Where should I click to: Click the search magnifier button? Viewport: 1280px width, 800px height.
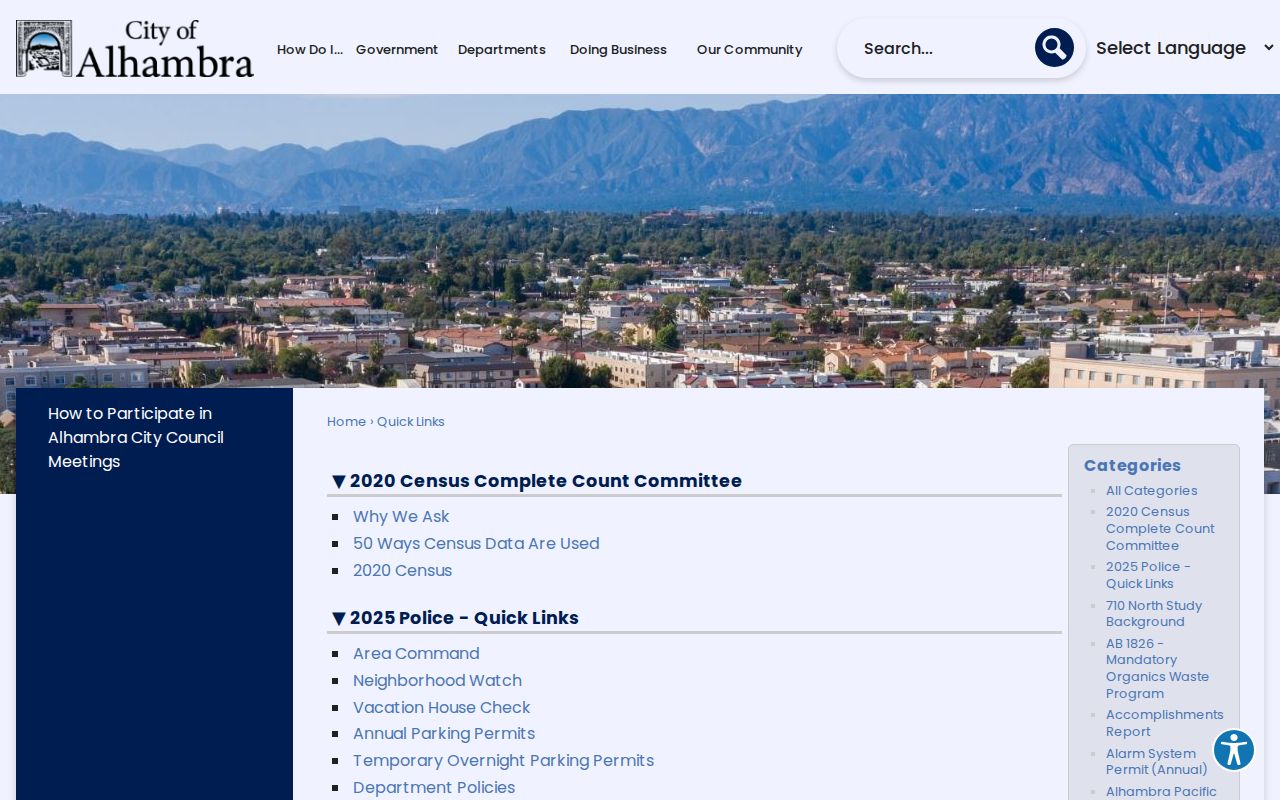tap(1054, 48)
